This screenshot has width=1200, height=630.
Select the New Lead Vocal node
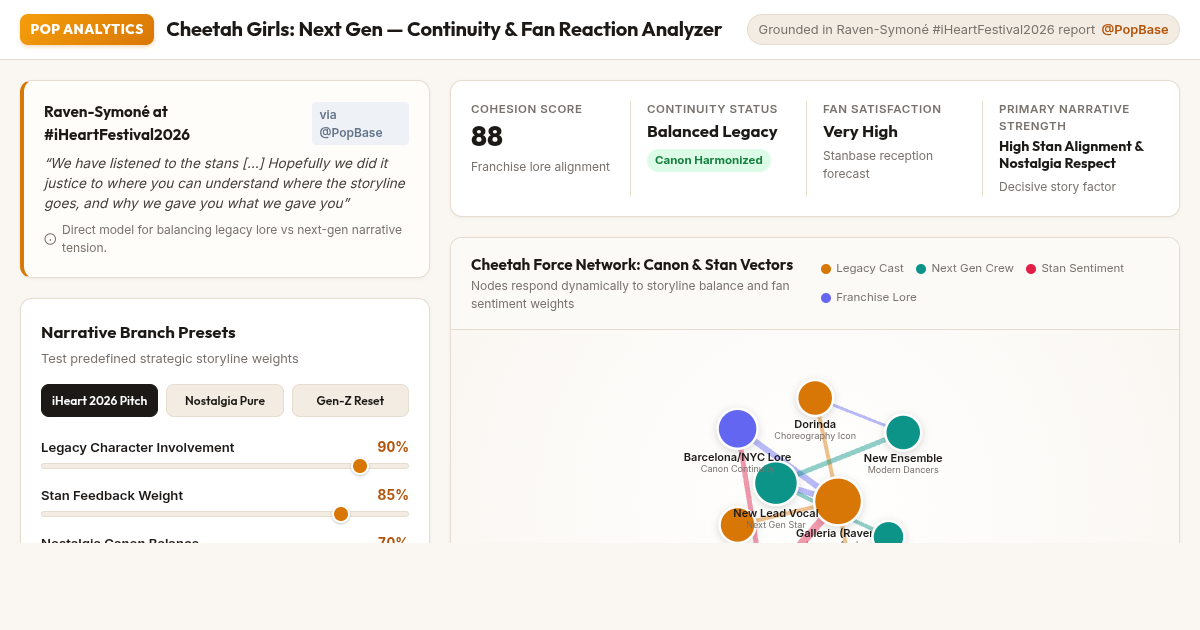776,483
